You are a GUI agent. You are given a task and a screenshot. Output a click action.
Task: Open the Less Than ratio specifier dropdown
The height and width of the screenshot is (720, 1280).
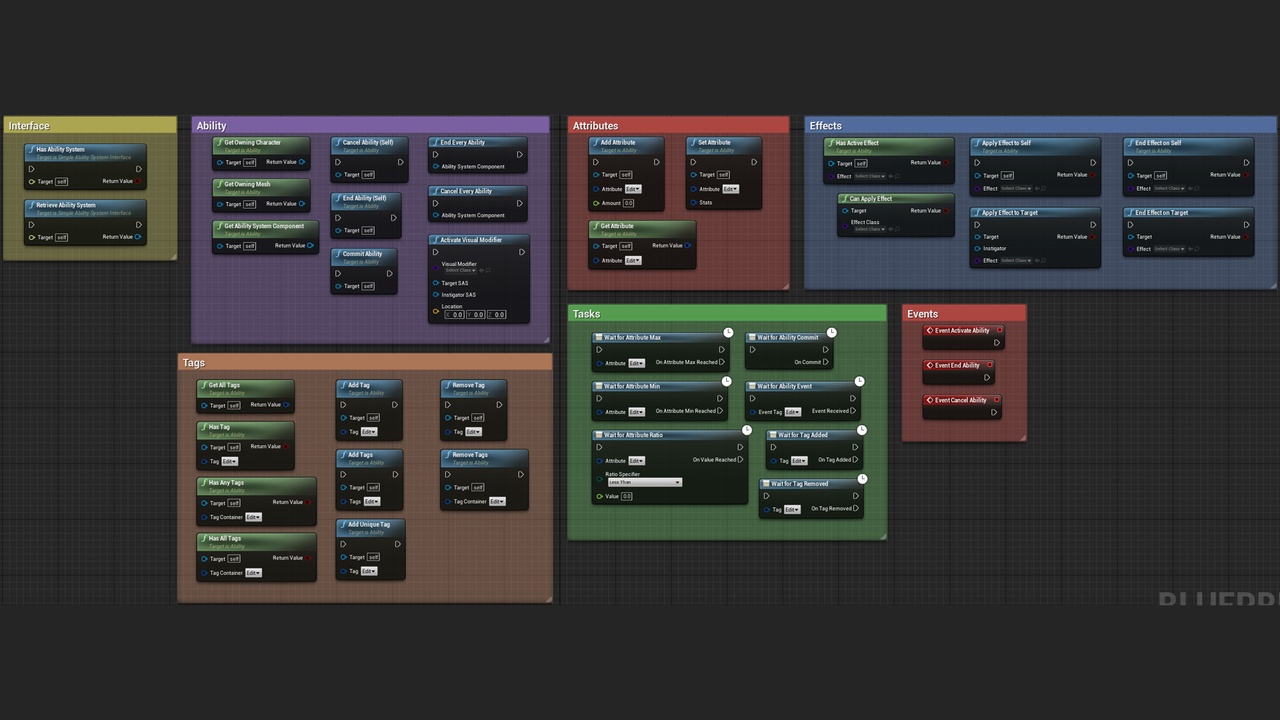point(643,482)
